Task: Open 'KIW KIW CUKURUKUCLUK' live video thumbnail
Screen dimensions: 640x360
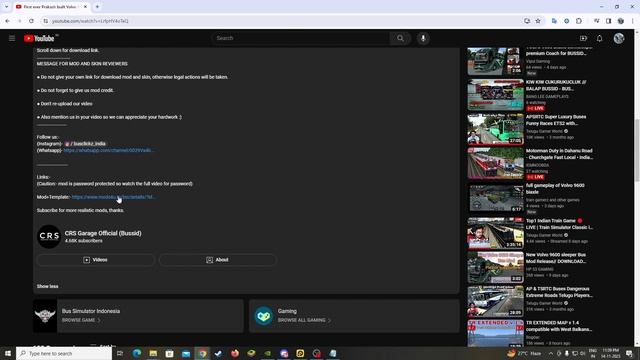Action: pos(495,95)
